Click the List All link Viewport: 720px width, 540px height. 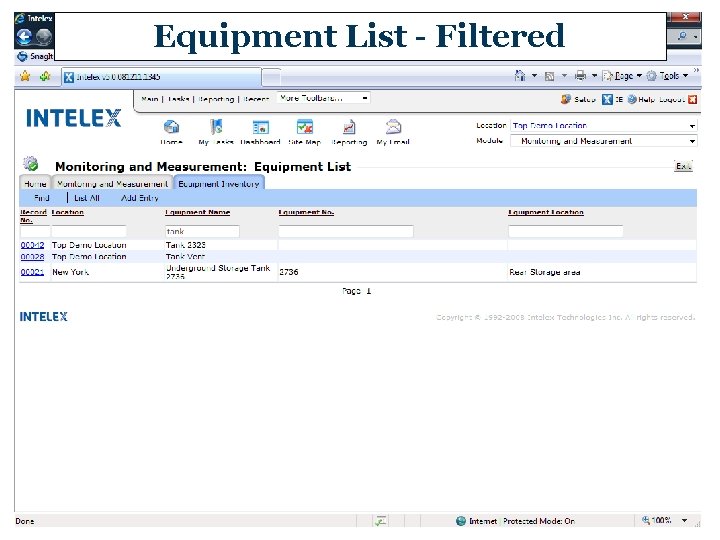click(x=87, y=198)
